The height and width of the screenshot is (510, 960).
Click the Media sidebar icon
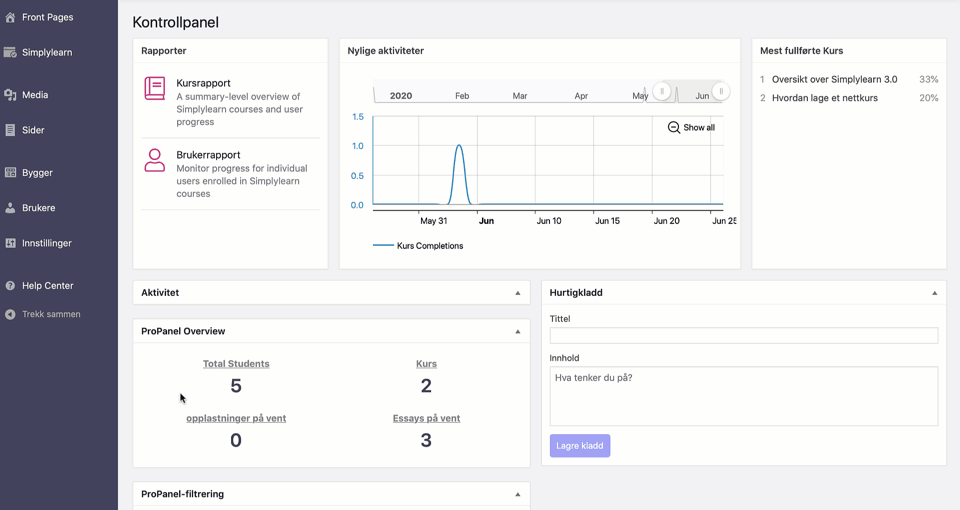click(x=10, y=95)
